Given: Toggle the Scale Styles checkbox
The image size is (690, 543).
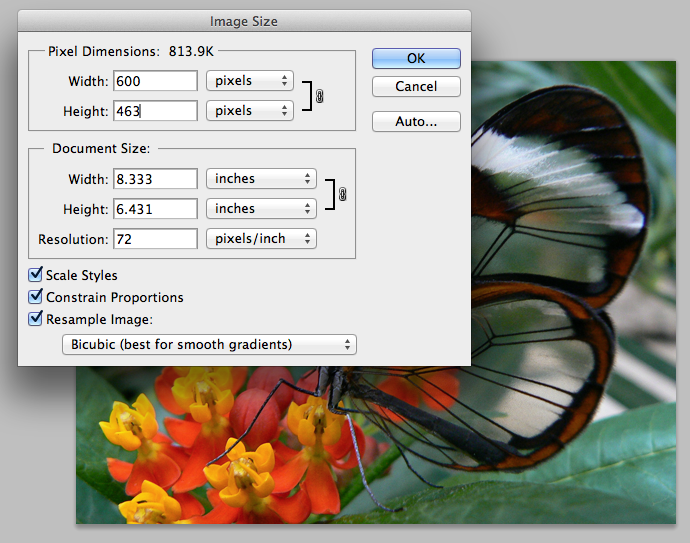Looking at the screenshot, I should (x=36, y=275).
